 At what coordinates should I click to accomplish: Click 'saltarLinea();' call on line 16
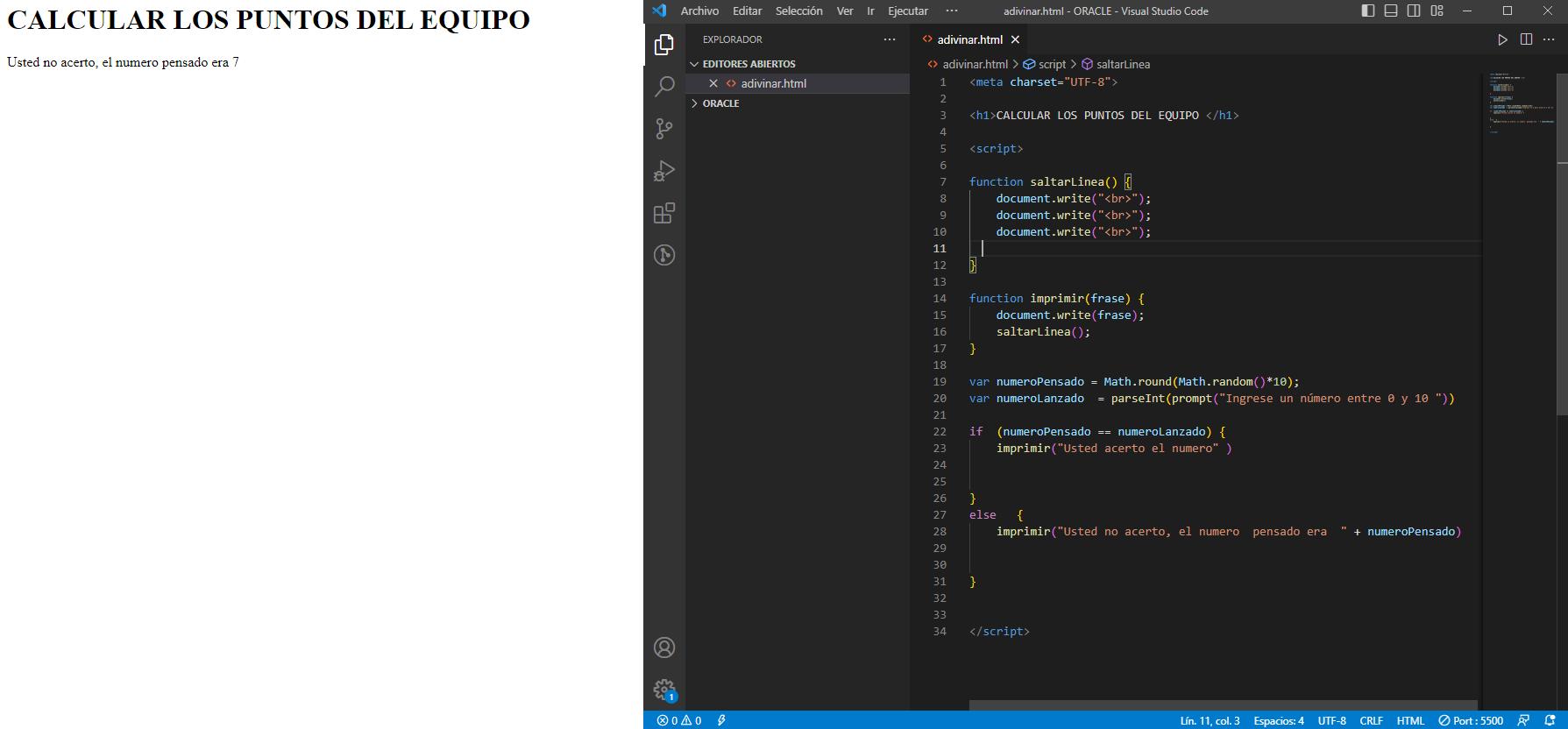pos(1043,332)
